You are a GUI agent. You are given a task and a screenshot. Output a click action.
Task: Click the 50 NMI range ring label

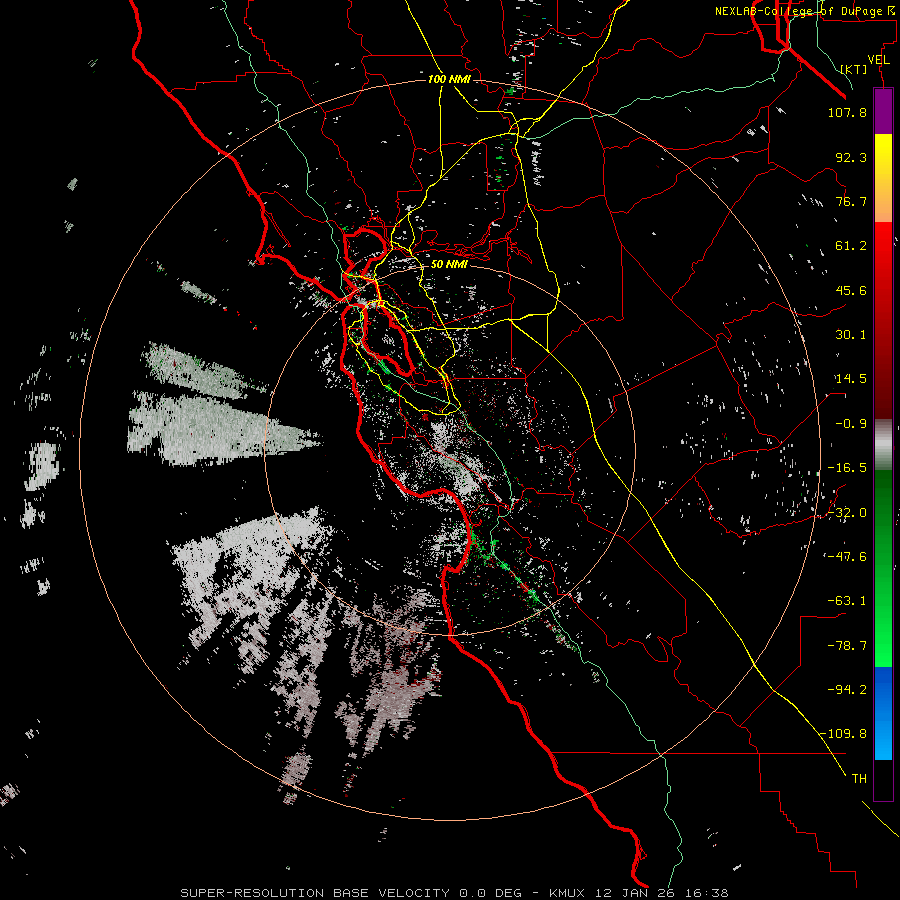click(x=449, y=265)
